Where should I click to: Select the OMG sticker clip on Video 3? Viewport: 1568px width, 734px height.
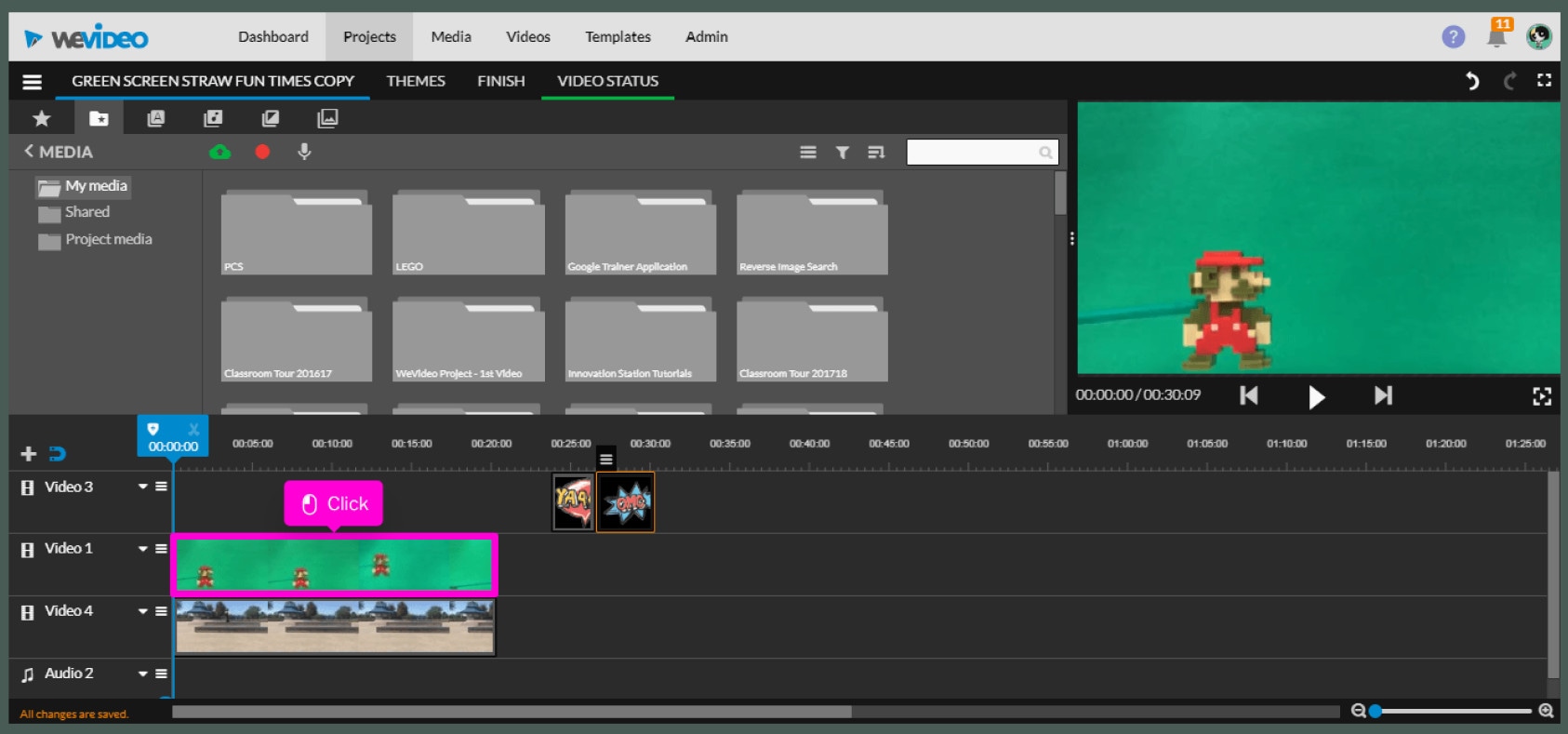tap(625, 502)
